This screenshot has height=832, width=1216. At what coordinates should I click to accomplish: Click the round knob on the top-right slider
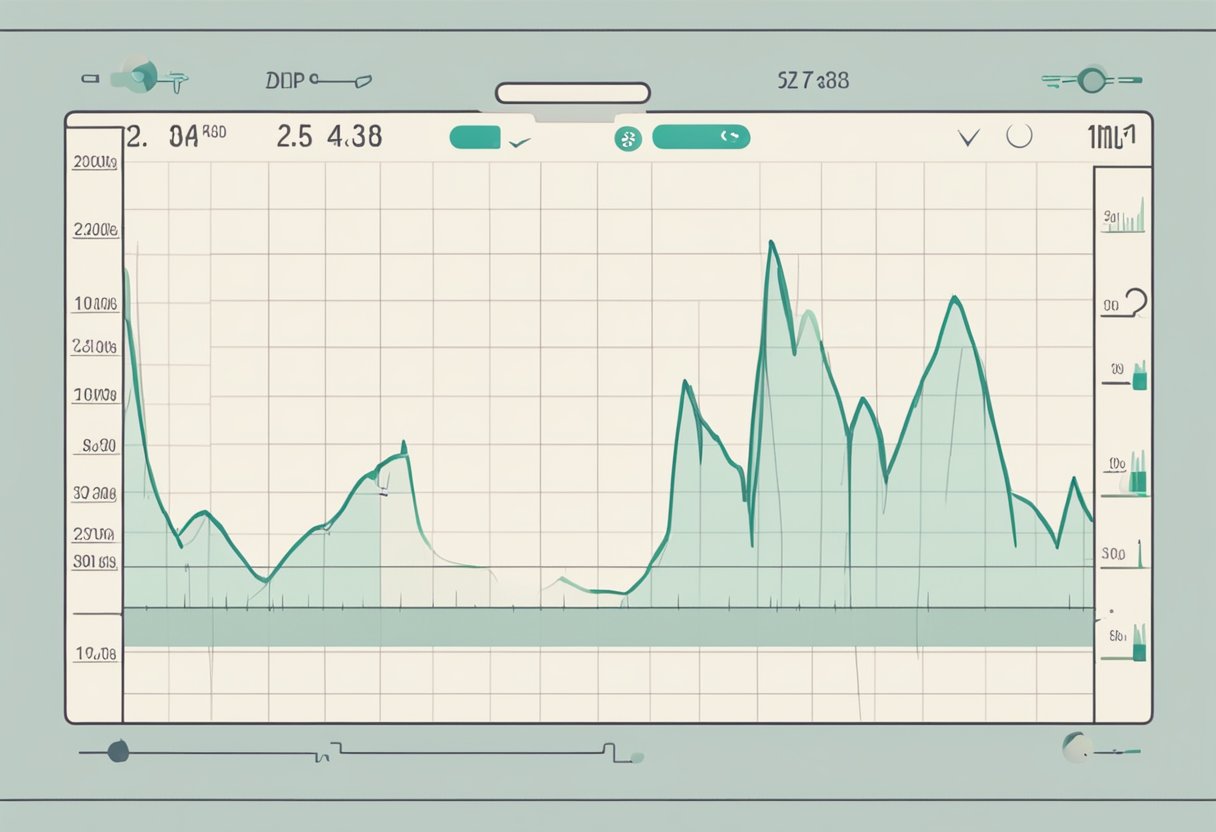point(1093,78)
